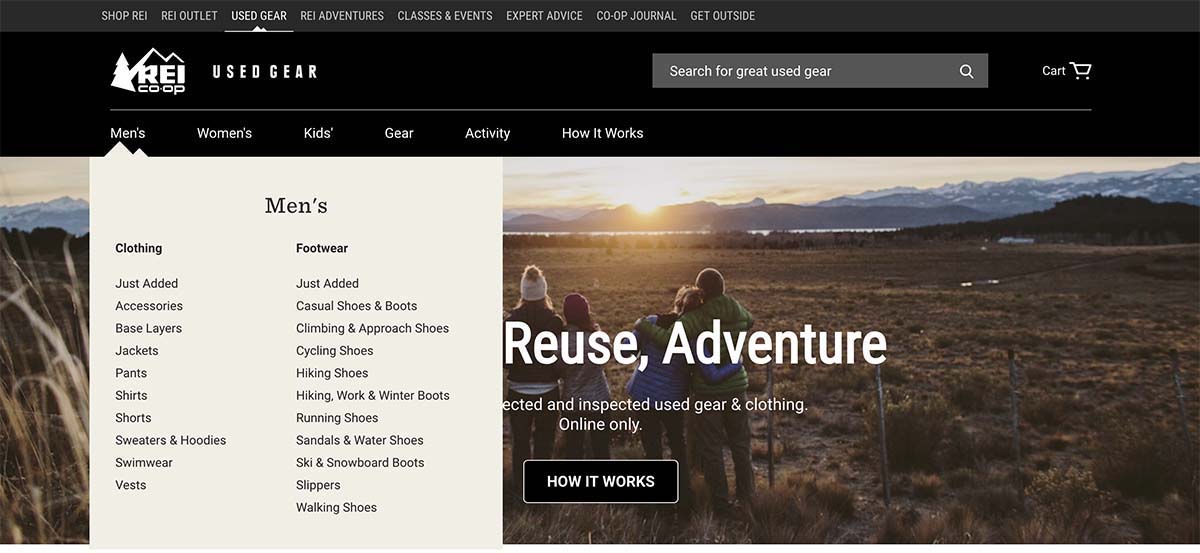Select Sweaters & Hoodies link
Viewport: 1200px width, 553px height.
click(x=171, y=440)
